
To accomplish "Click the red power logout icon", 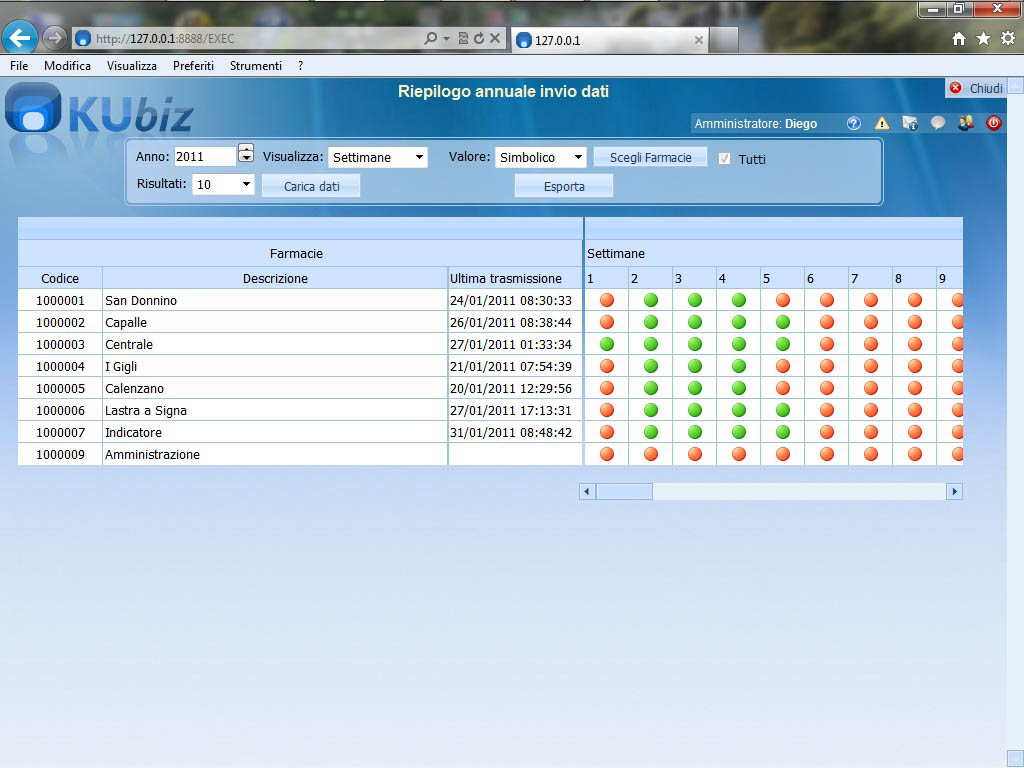I will (x=993, y=124).
